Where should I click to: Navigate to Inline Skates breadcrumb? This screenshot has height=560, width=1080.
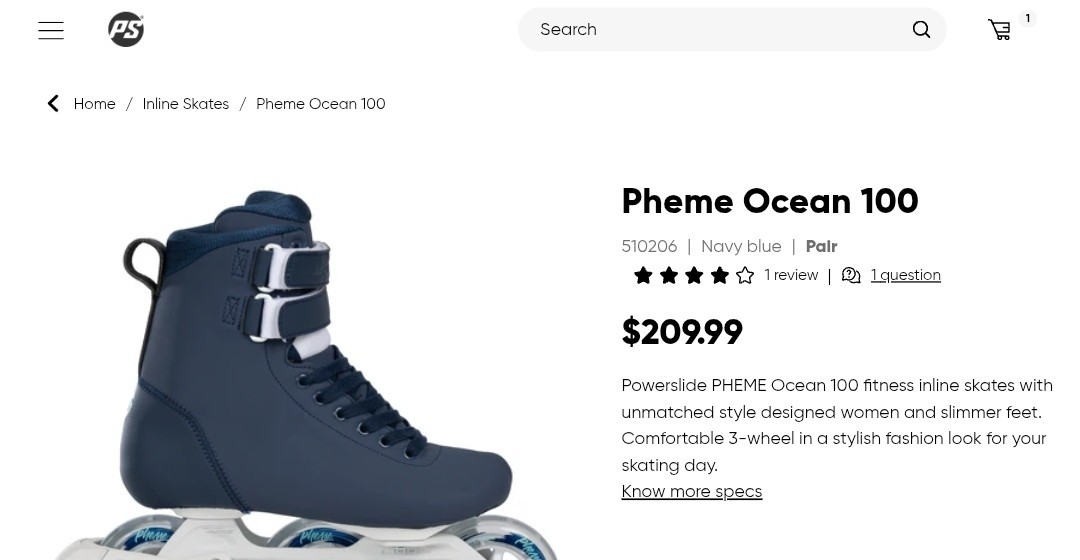pos(185,104)
